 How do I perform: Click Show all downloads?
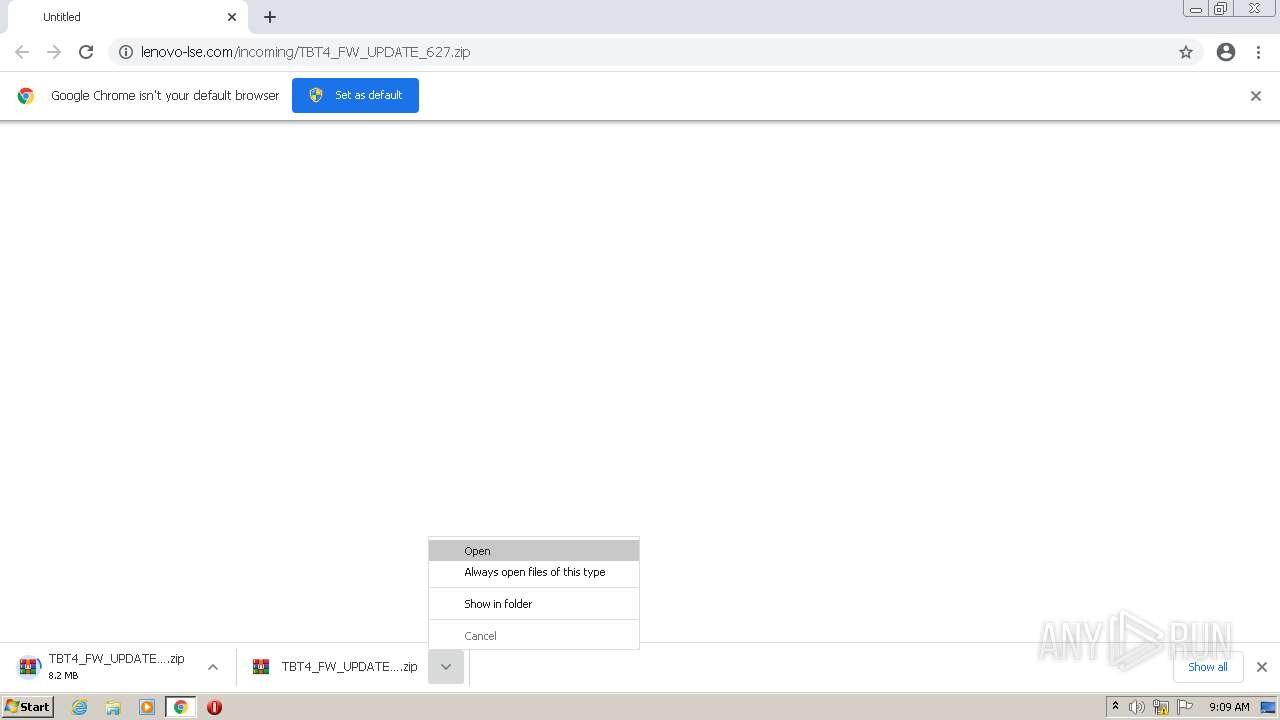1208,667
